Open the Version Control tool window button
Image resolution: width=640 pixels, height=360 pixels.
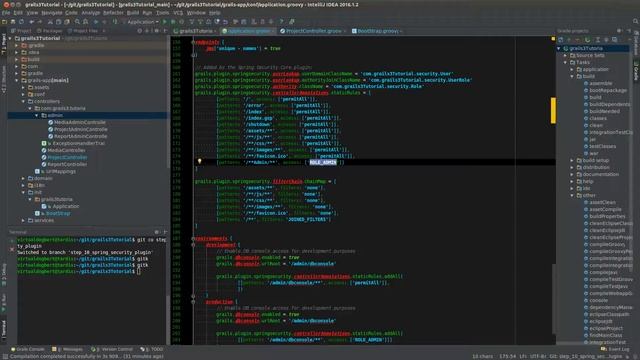(x=112, y=349)
